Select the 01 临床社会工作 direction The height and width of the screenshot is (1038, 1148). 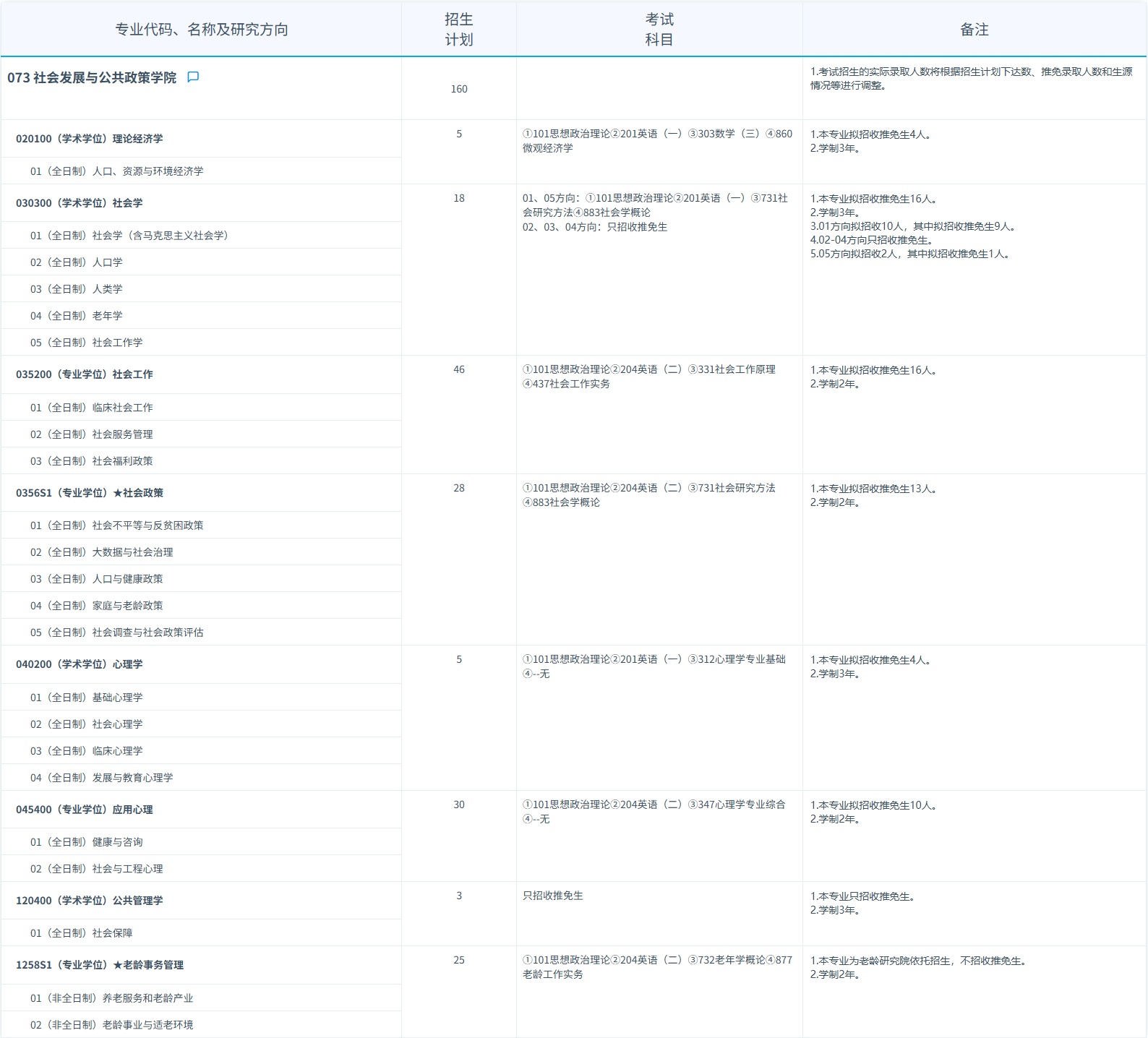pyautogui.click(x=92, y=408)
